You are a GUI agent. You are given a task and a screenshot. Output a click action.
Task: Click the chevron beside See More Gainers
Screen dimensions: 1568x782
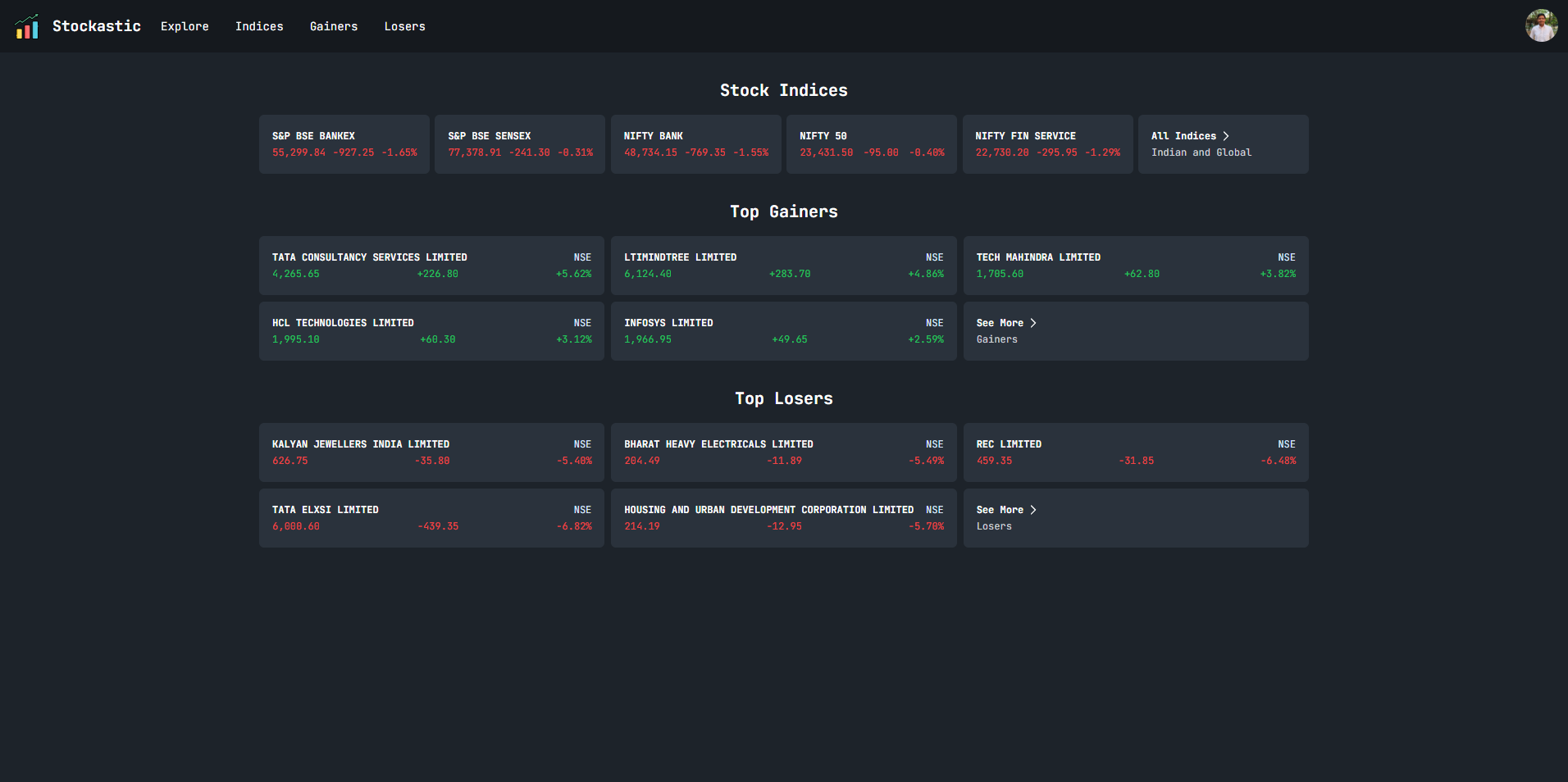(1033, 323)
